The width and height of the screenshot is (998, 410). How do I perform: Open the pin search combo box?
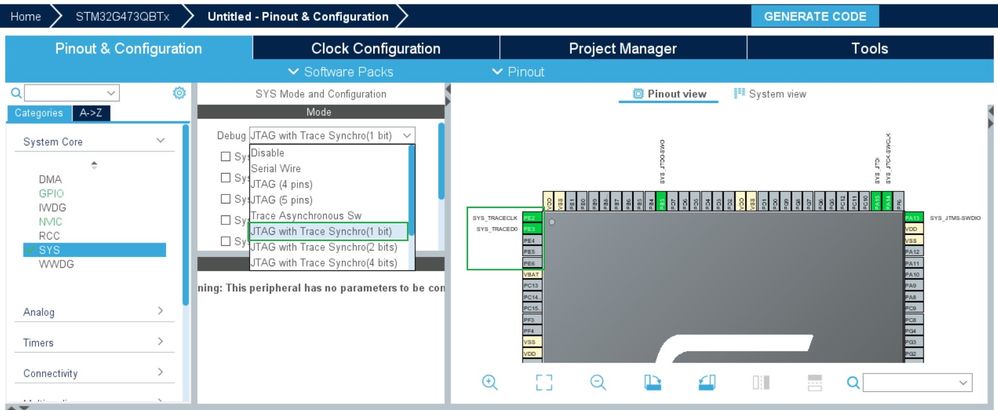coord(917,382)
